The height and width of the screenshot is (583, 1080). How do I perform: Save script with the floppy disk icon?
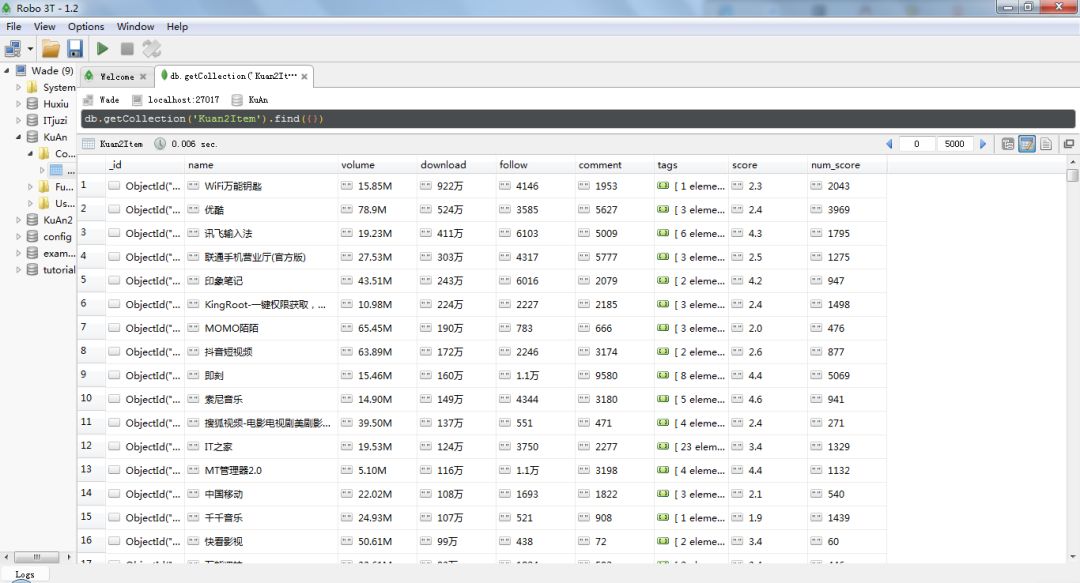point(74,48)
